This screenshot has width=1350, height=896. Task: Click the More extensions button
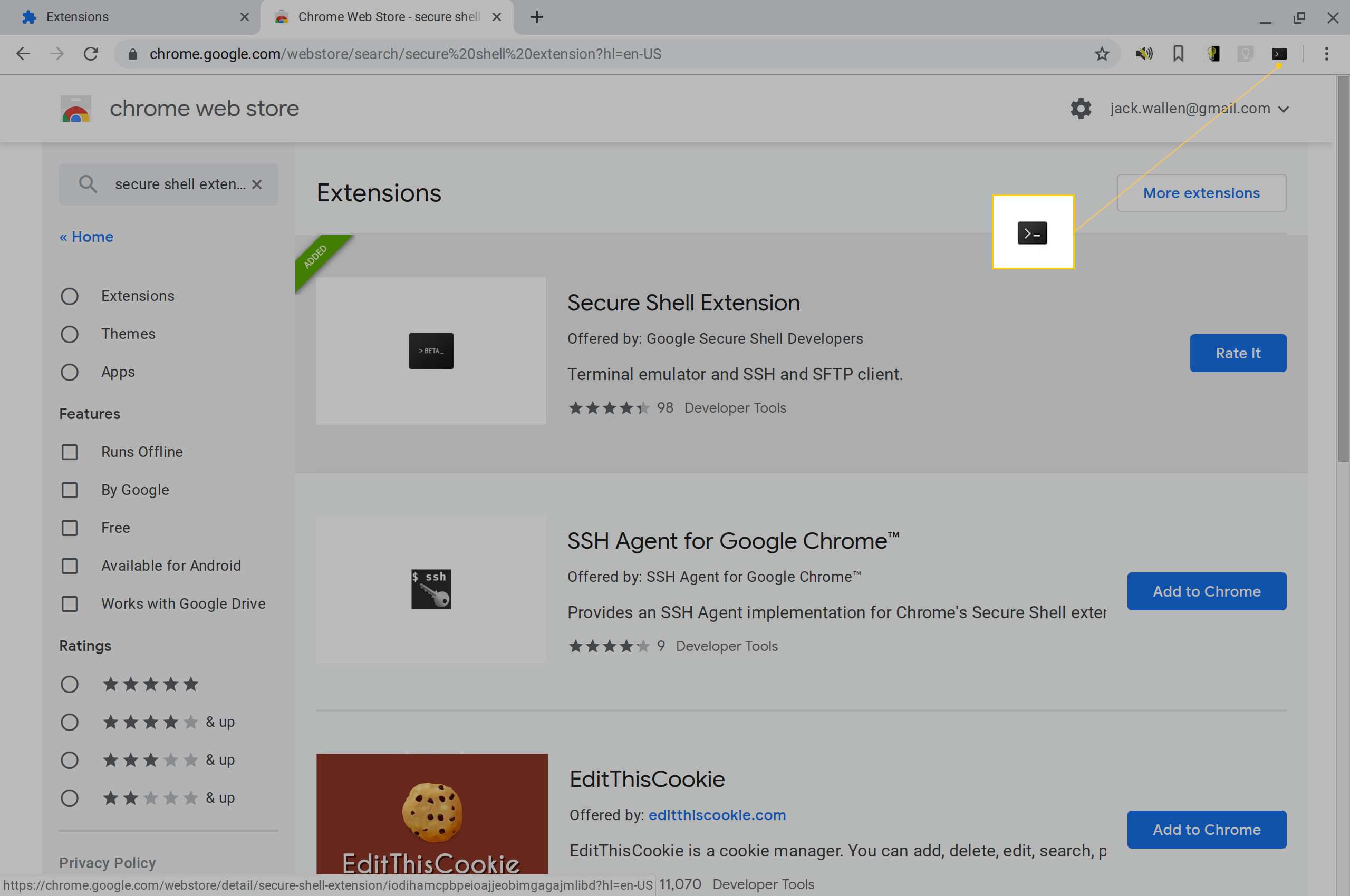[x=1201, y=193]
